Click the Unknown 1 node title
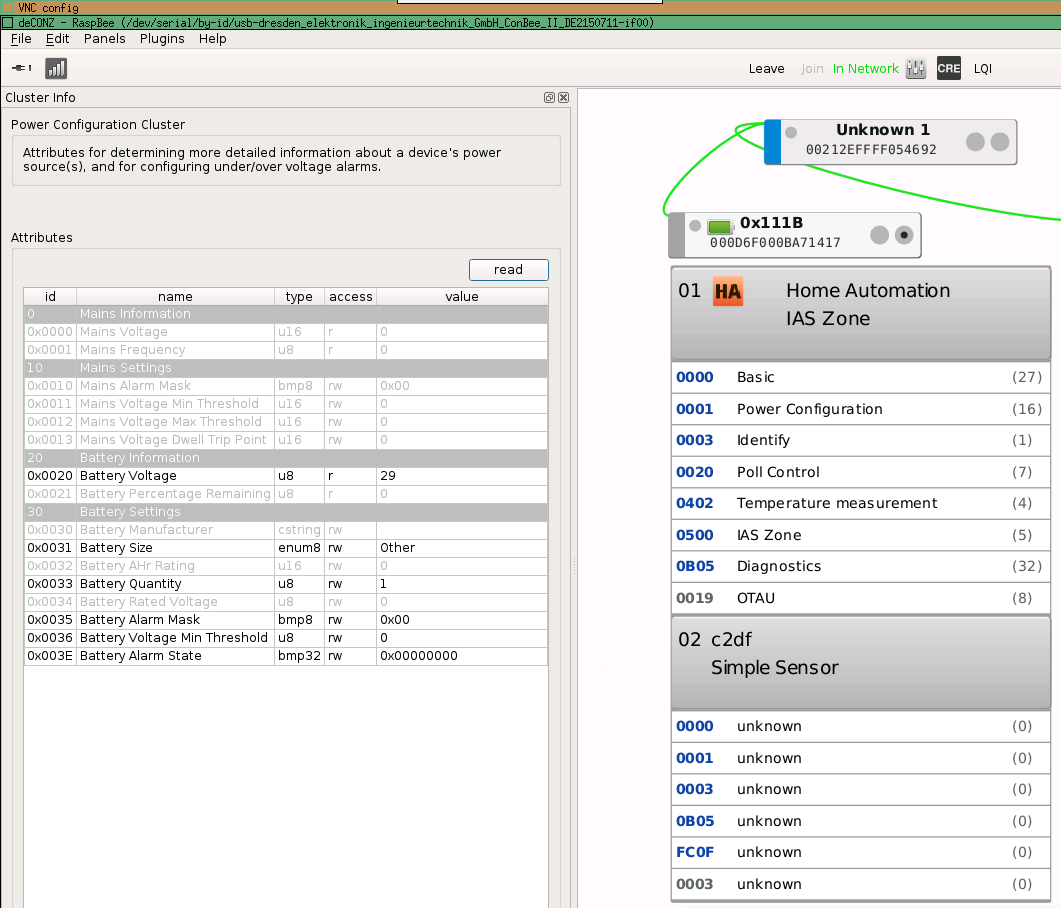The image size is (1061, 908). click(x=883, y=130)
